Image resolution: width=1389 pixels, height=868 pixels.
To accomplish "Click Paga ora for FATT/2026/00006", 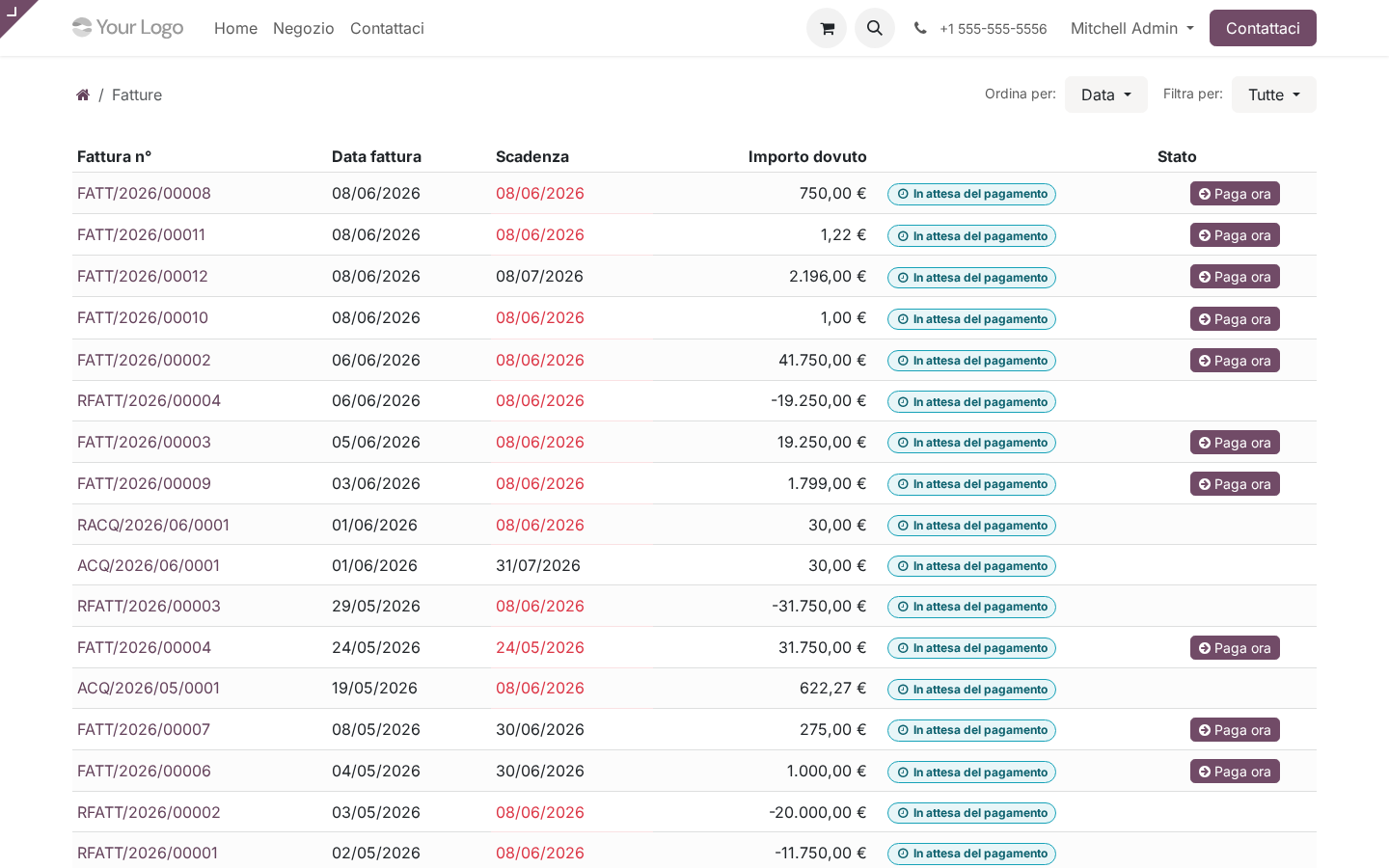I will [1235, 772].
